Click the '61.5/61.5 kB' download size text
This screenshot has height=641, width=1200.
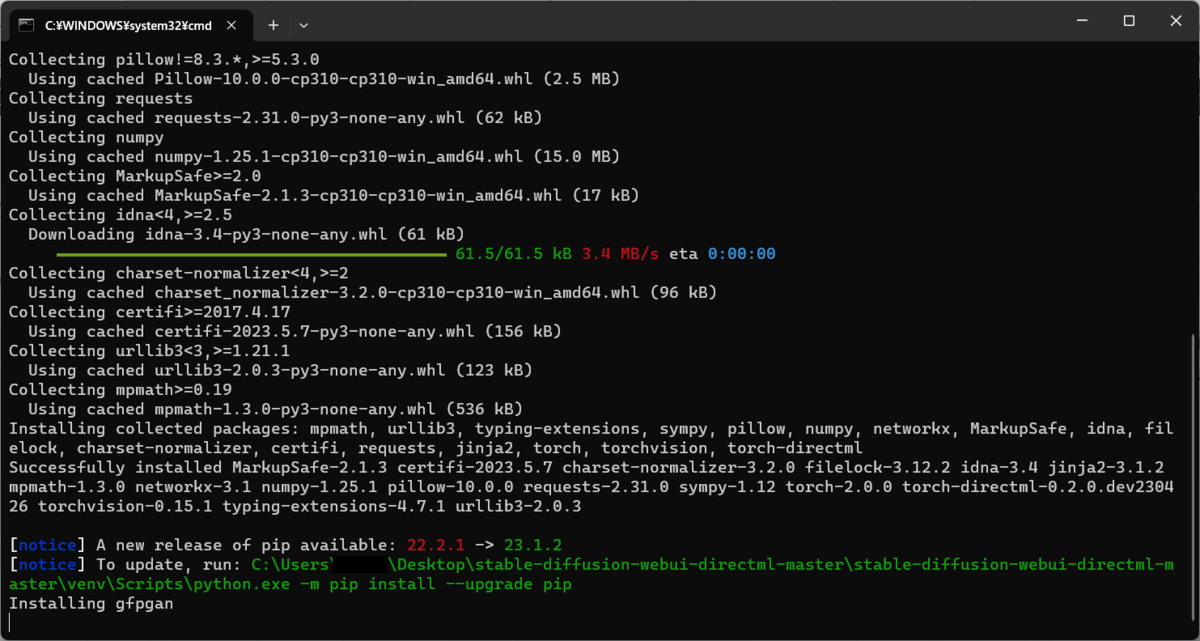tap(513, 254)
